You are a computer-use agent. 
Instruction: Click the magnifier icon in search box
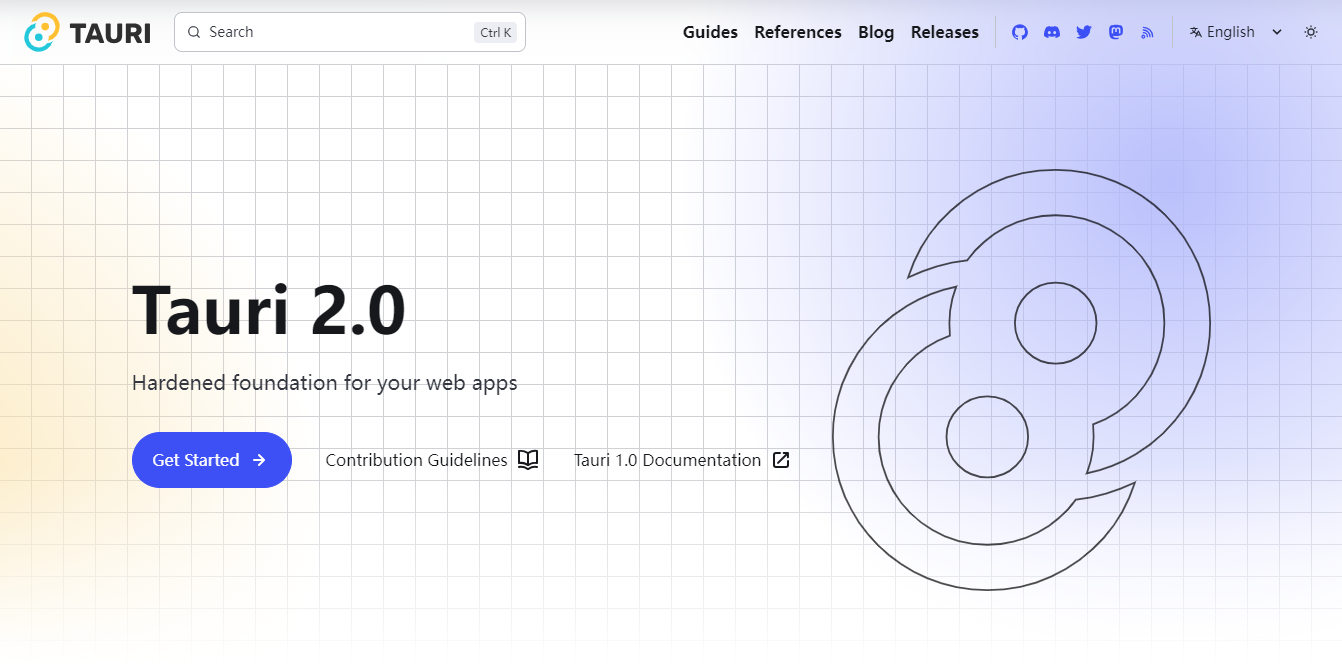(x=194, y=32)
